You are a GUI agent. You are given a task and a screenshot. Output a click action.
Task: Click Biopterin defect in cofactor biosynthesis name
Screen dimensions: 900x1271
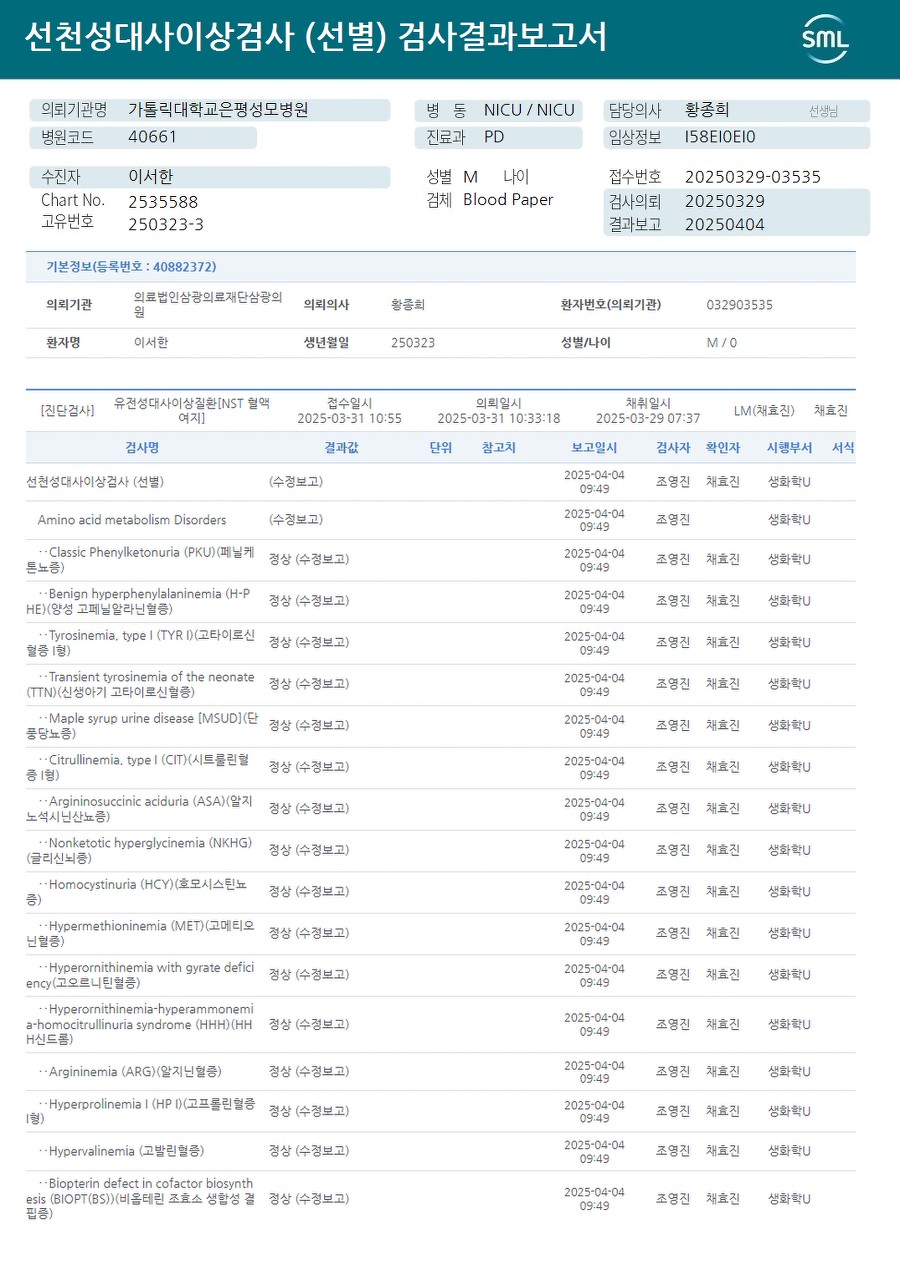[140, 1198]
